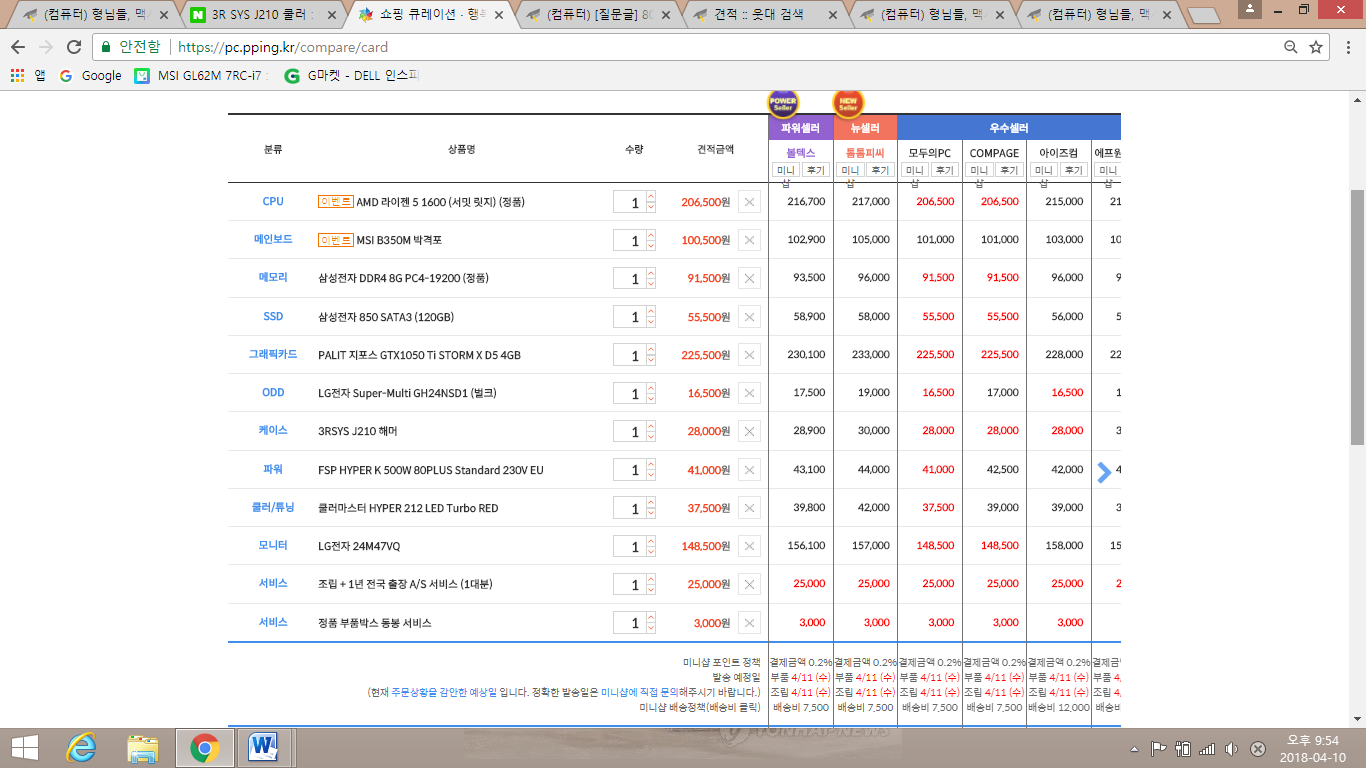The width and height of the screenshot is (1366, 768).
Task: Click the quantity field of 케이스 row
Action: [x=630, y=431]
